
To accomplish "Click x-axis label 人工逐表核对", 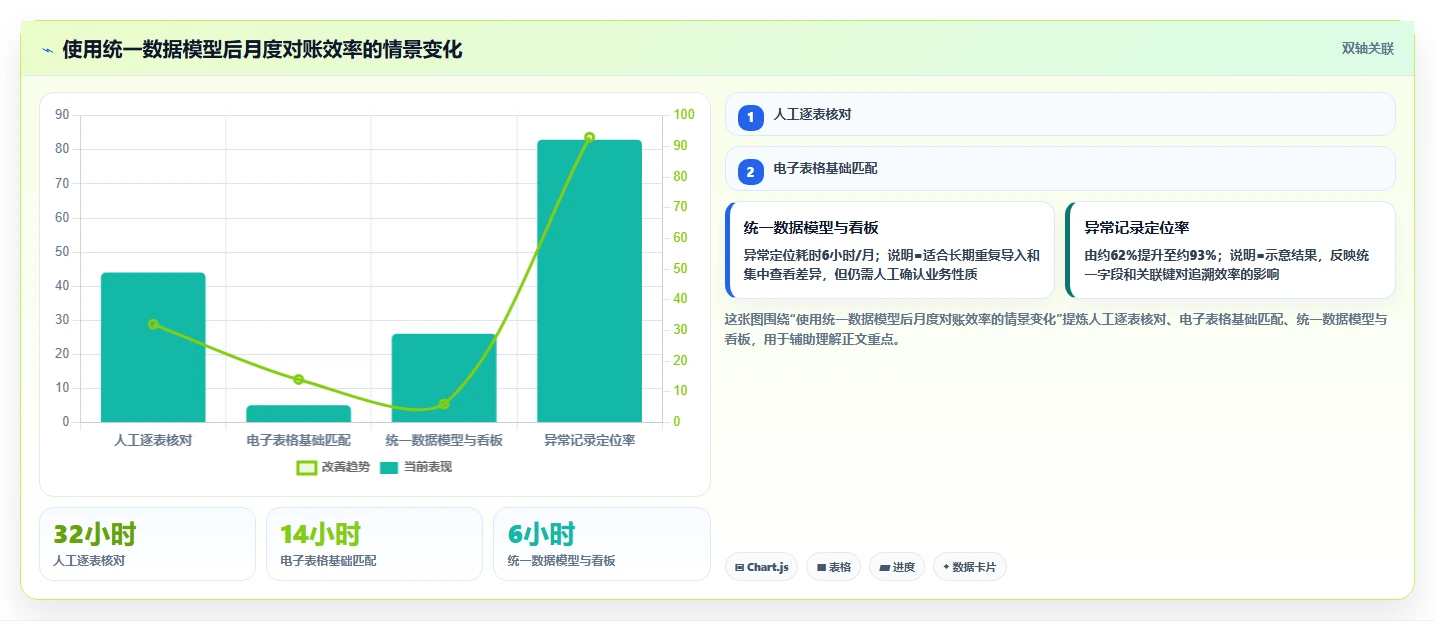I will (153, 440).
